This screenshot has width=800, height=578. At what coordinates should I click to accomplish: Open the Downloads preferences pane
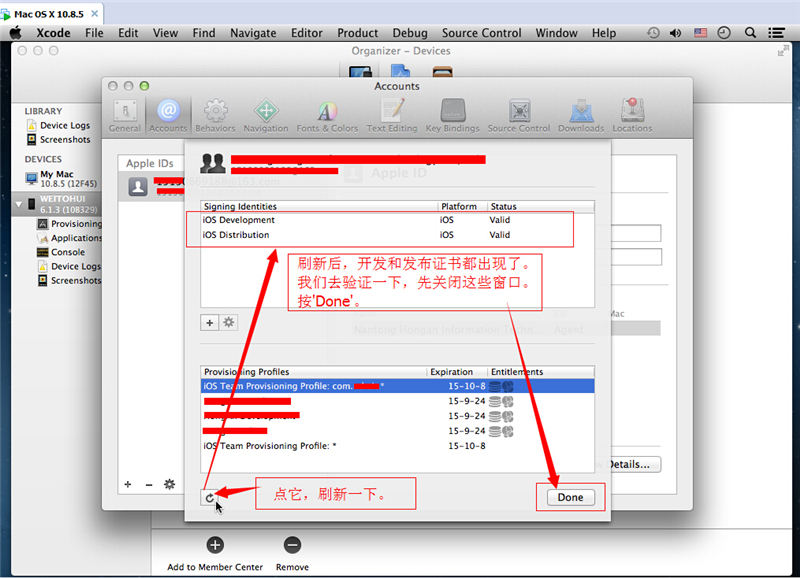point(581,116)
